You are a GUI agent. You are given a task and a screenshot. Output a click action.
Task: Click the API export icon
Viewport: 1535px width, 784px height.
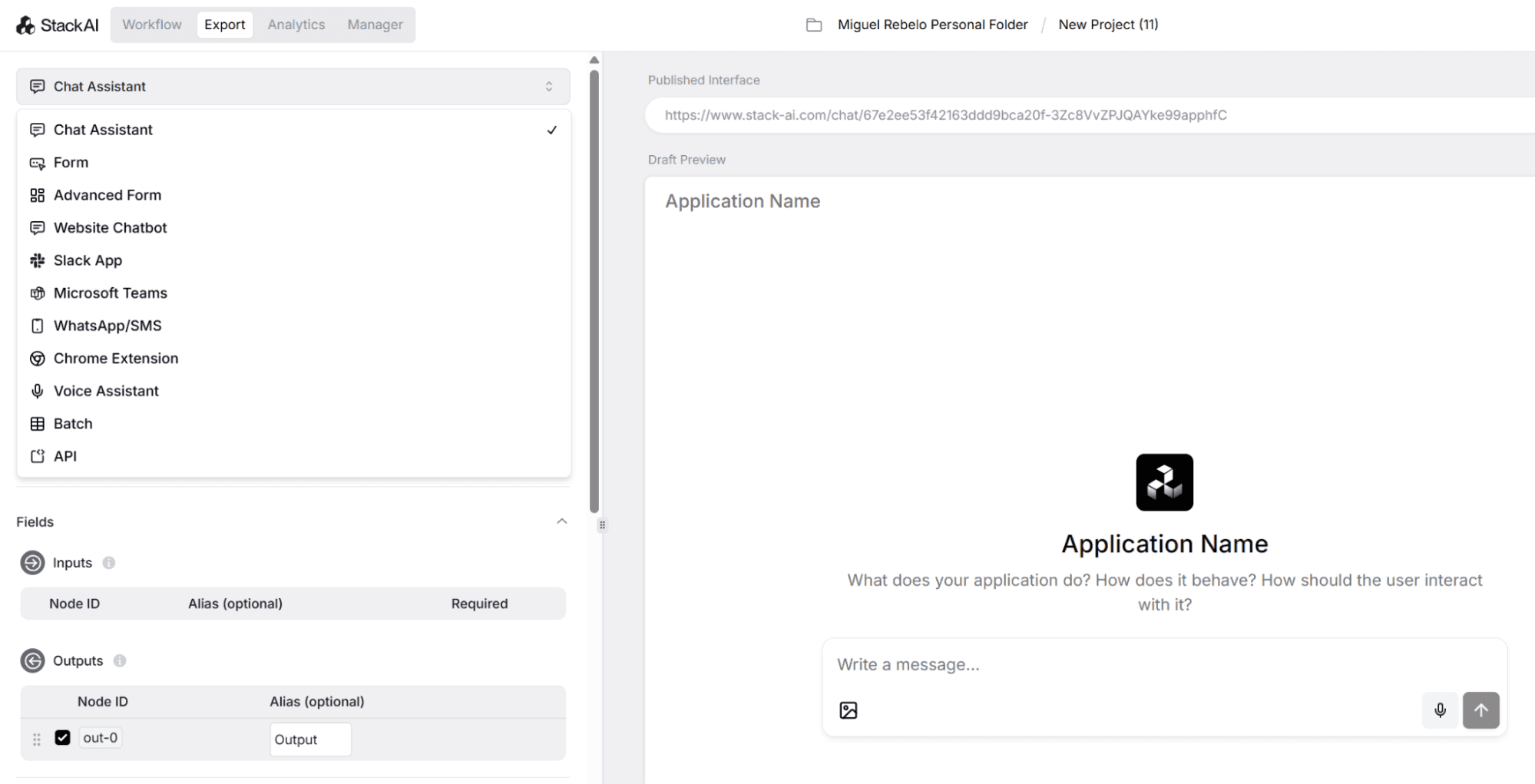click(37, 456)
